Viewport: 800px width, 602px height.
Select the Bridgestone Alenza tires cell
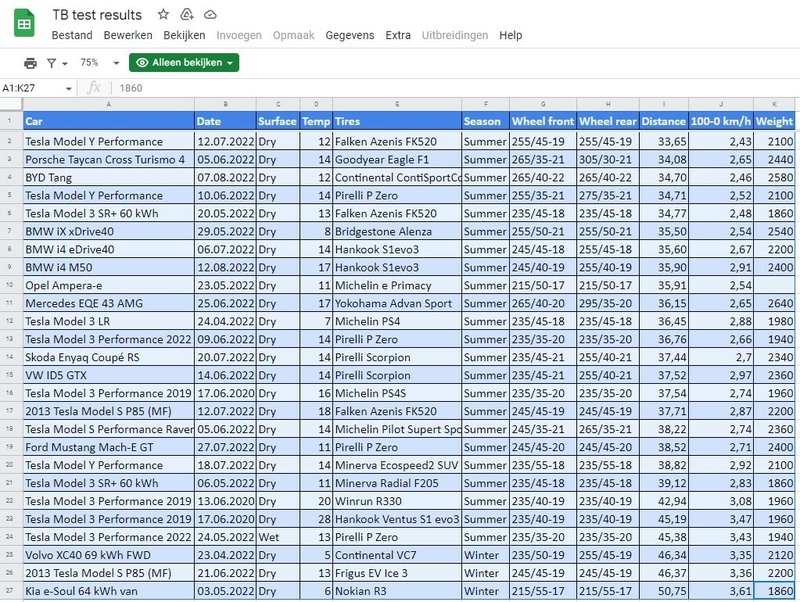(x=397, y=232)
